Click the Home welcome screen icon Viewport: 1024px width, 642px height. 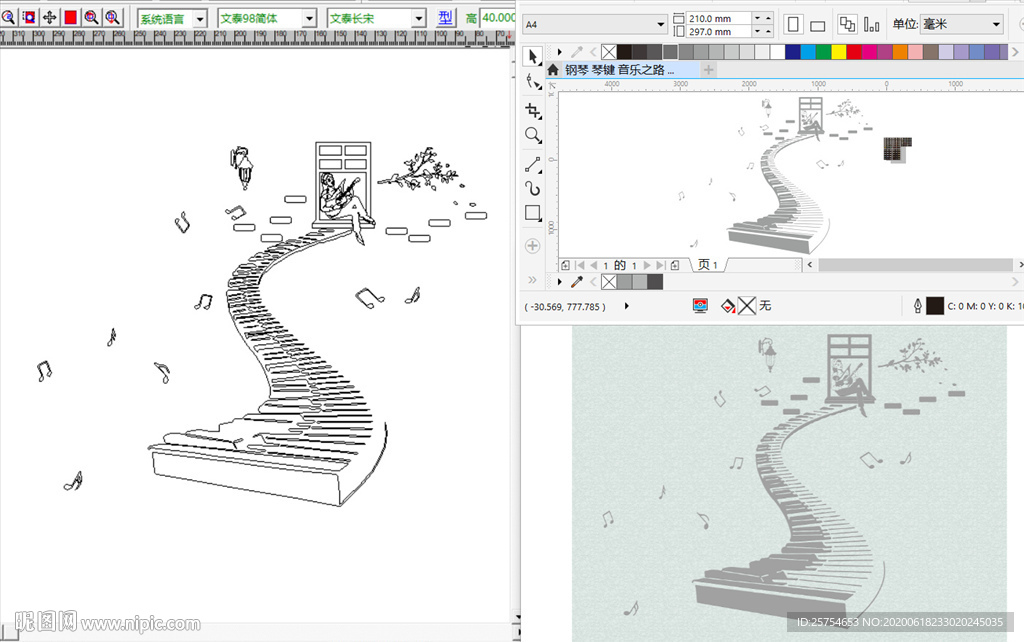tap(553, 70)
